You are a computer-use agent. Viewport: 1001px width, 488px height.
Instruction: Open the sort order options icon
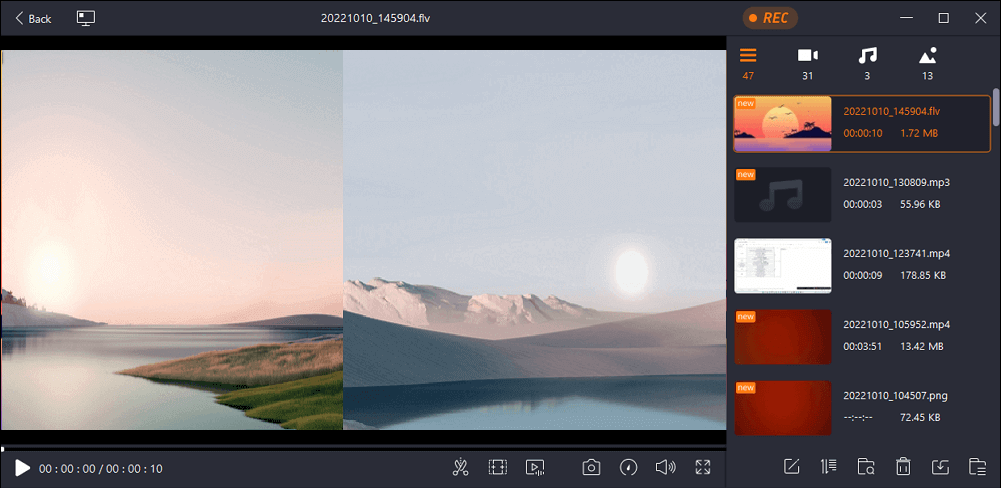829,466
